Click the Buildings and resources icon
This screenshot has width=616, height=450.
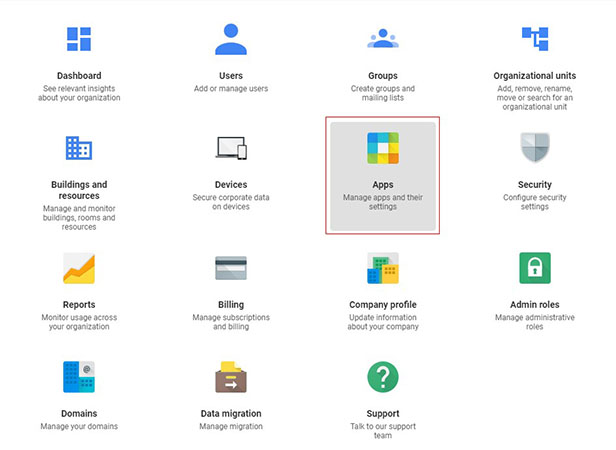point(79,148)
